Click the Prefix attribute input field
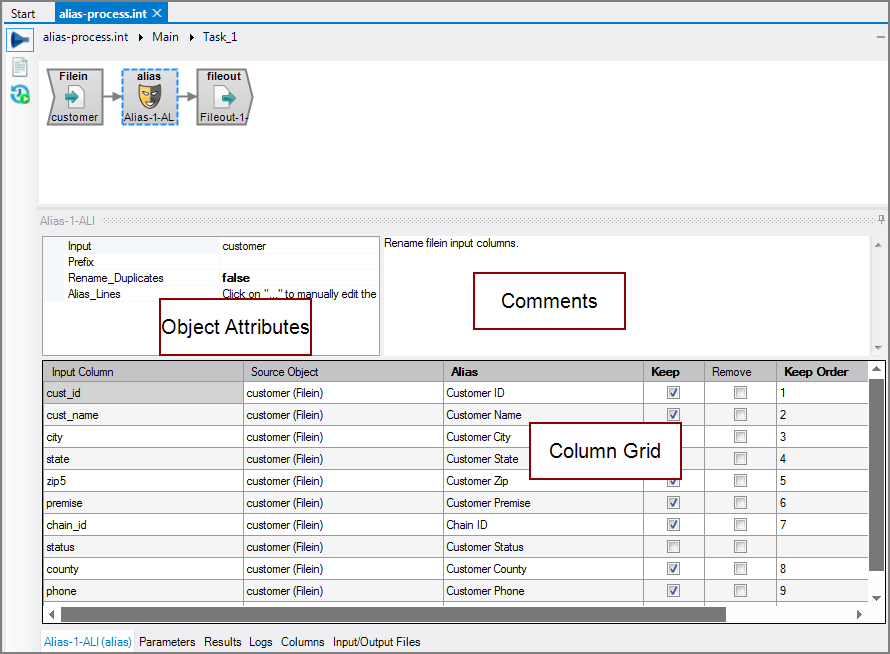The width and height of the screenshot is (890, 654). pos(298,262)
